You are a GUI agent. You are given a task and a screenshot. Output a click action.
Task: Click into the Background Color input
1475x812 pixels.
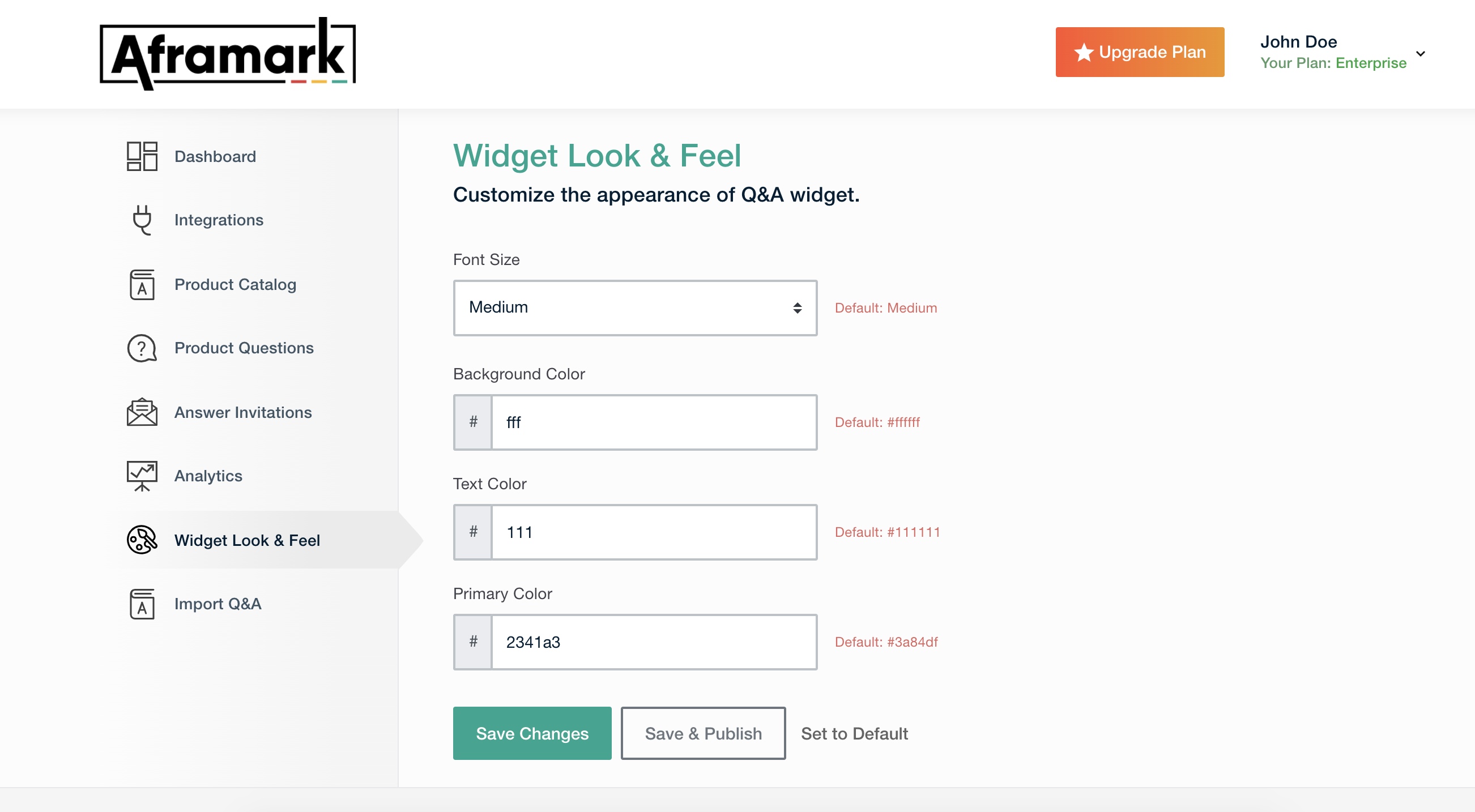click(x=653, y=422)
